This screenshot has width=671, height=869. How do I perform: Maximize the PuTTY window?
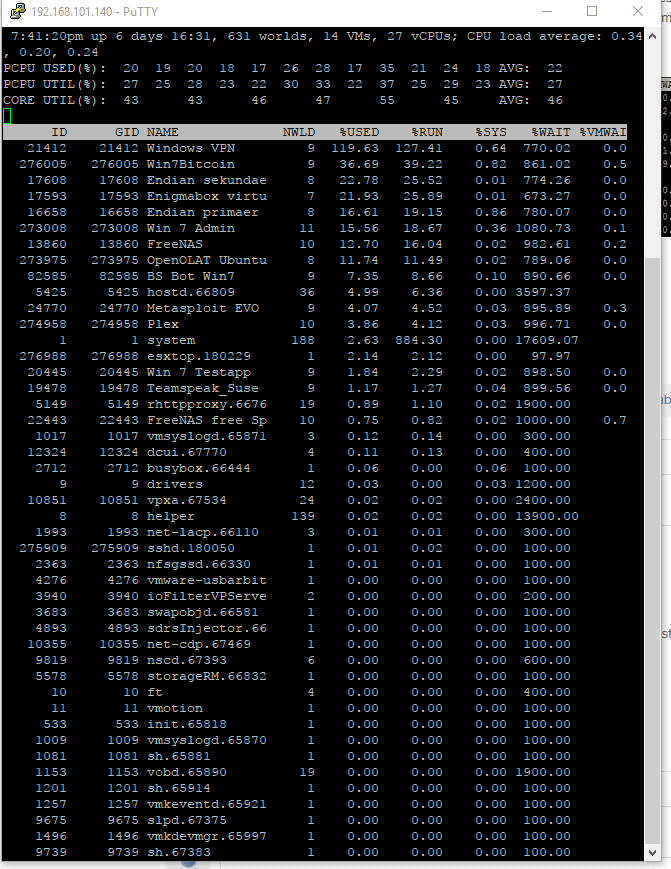click(592, 11)
